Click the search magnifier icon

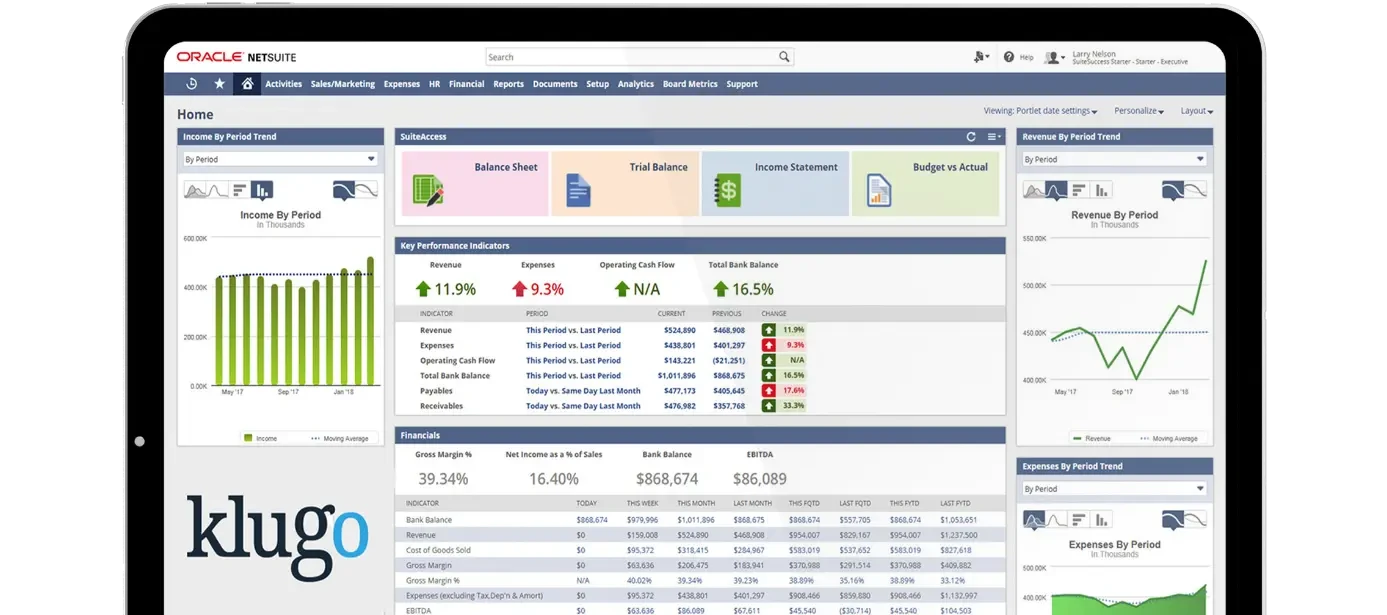(x=785, y=57)
